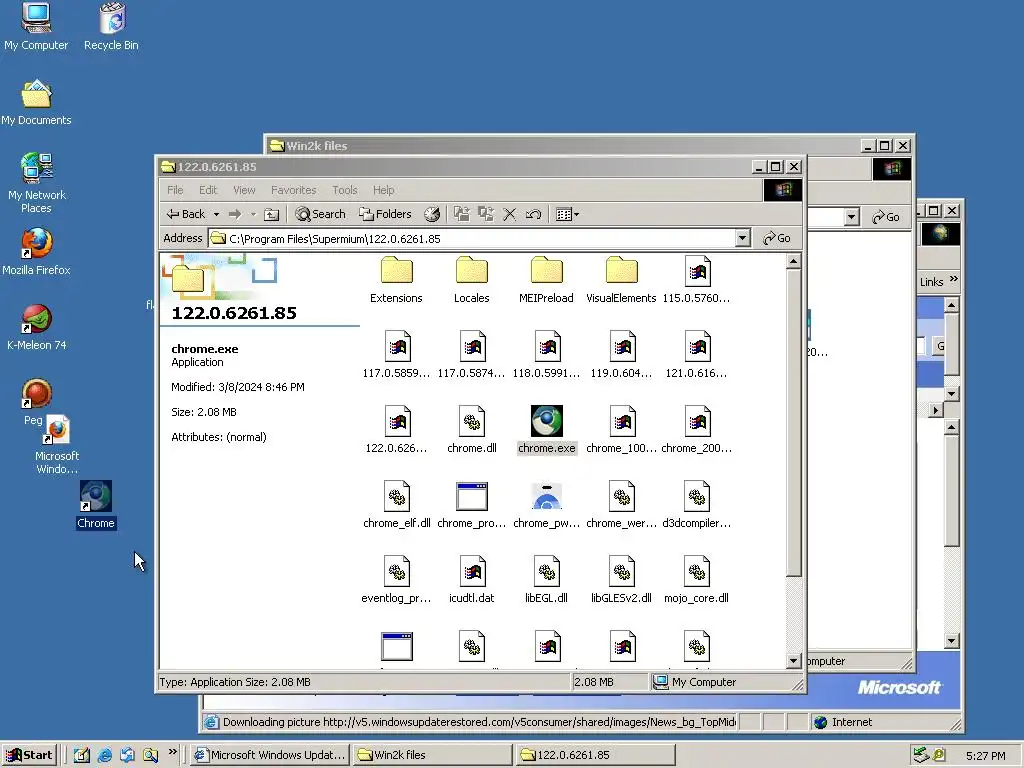Select the 115.0.5760... file
The image size is (1024, 768).
pyautogui.click(x=697, y=280)
